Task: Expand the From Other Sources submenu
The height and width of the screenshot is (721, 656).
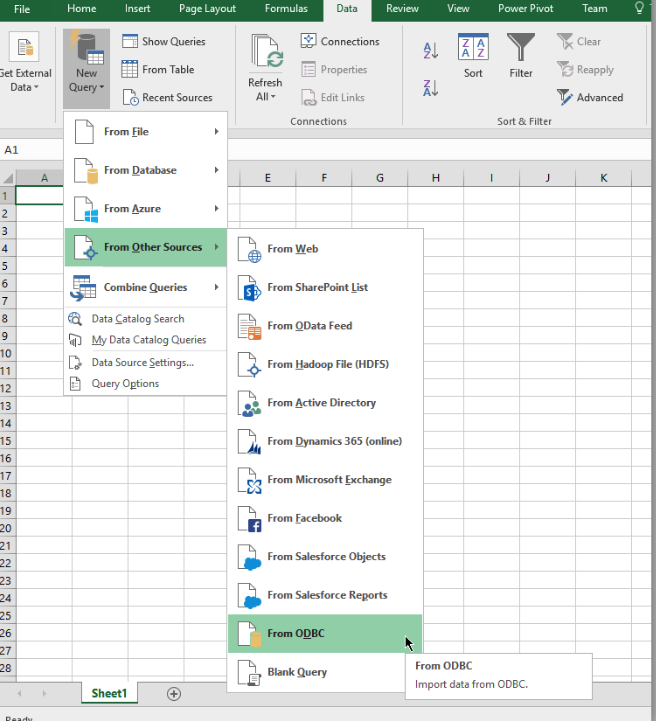Action: pyautogui.click(x=146, y=247)
